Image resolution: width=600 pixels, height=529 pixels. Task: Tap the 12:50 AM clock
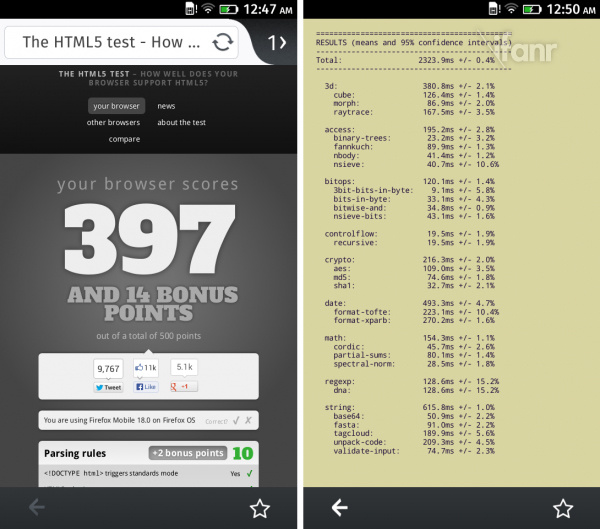pos(571,9)
